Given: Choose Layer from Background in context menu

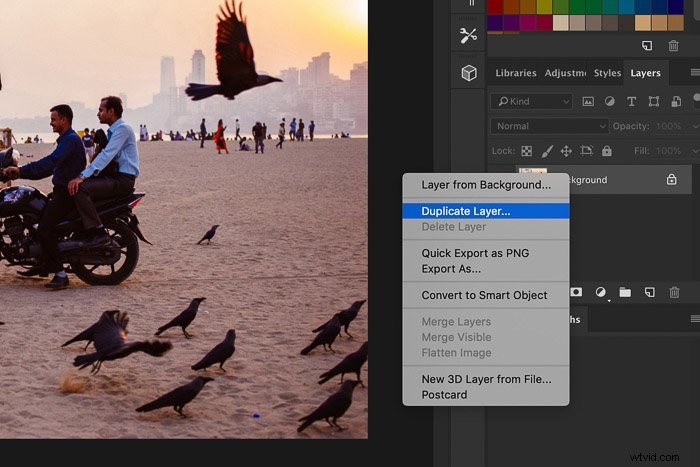Looking at the screenshot, I should [486, 185].
